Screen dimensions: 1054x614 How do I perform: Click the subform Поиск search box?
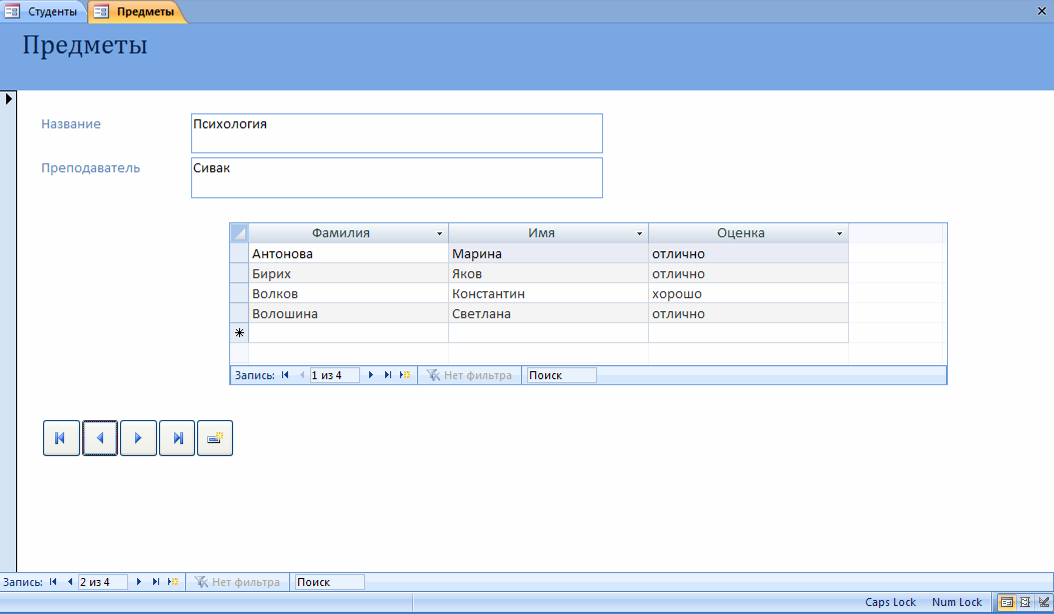[x=561, y=375]
